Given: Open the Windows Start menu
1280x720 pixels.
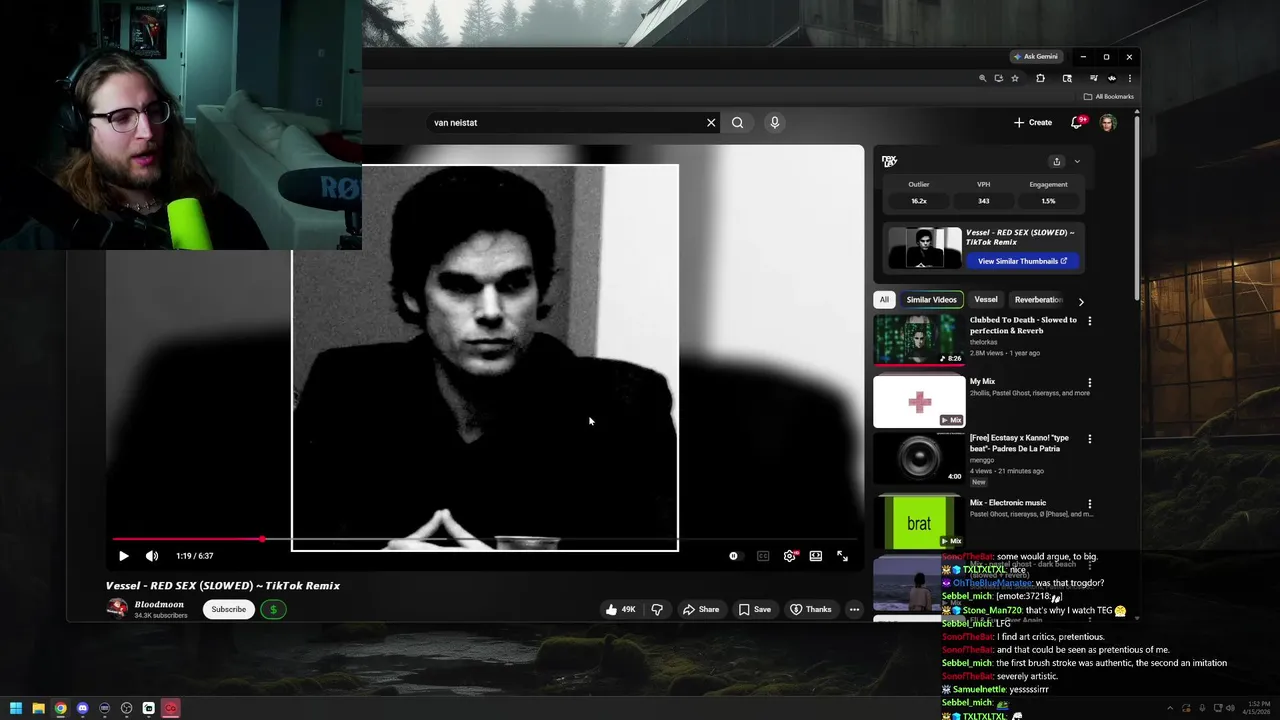Looking at the screenshot, I should 16,708.
